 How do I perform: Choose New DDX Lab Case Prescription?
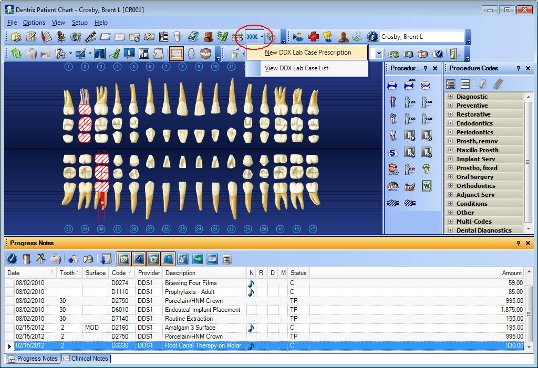(x=307, y=53)
